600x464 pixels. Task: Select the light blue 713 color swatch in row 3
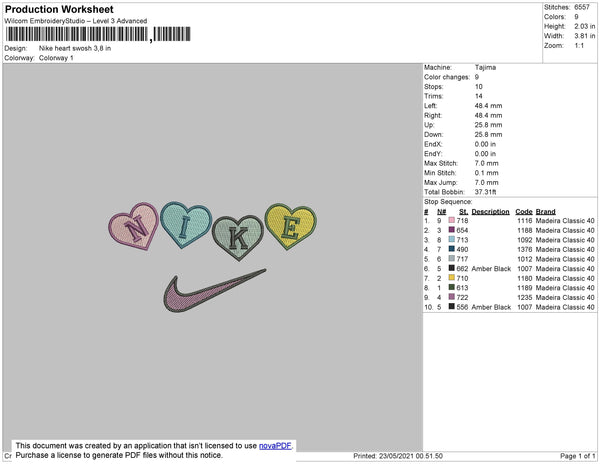tap(452, 239)
